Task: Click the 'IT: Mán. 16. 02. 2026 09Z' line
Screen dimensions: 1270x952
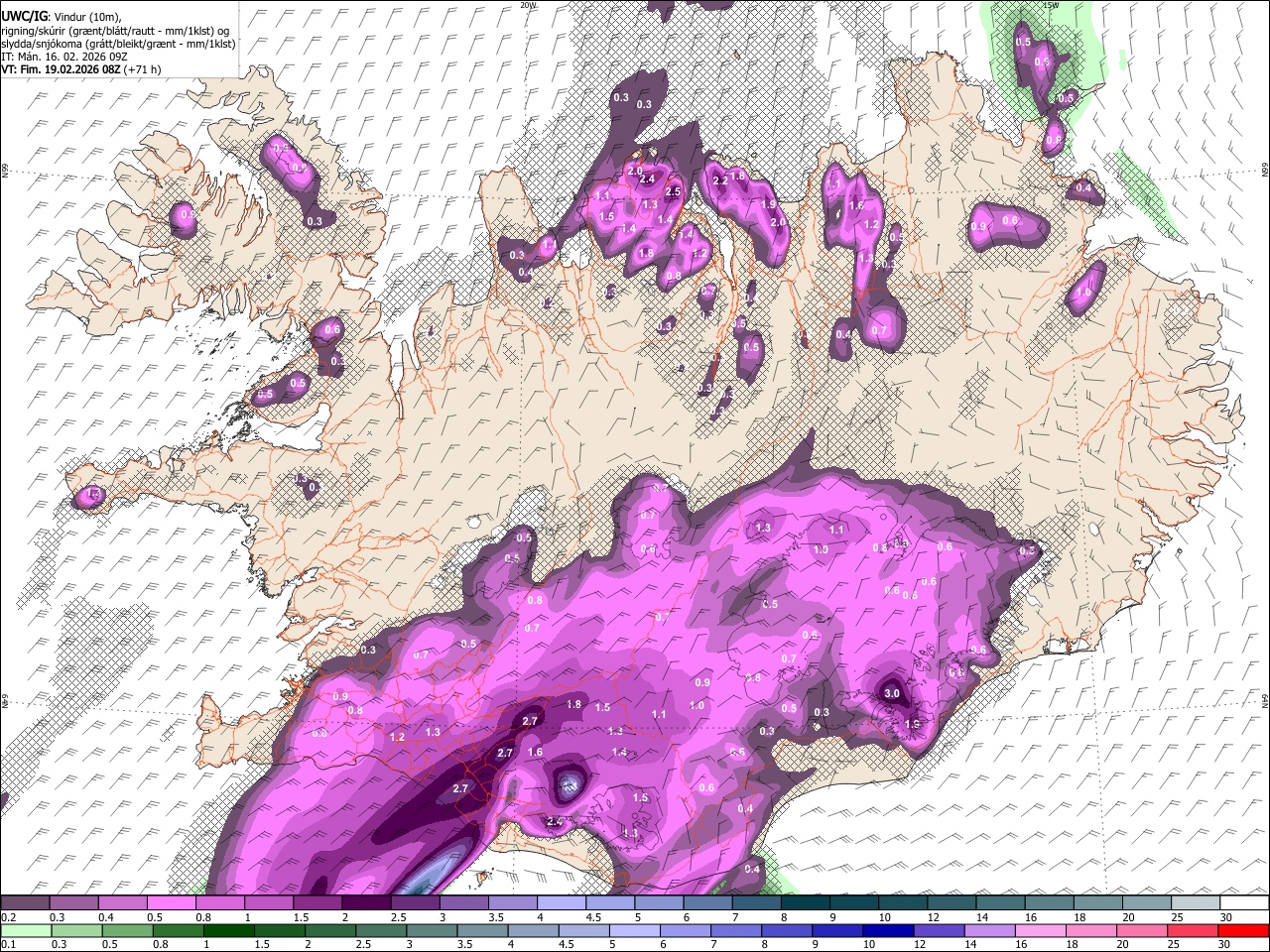Action: [x=63, y=57]
